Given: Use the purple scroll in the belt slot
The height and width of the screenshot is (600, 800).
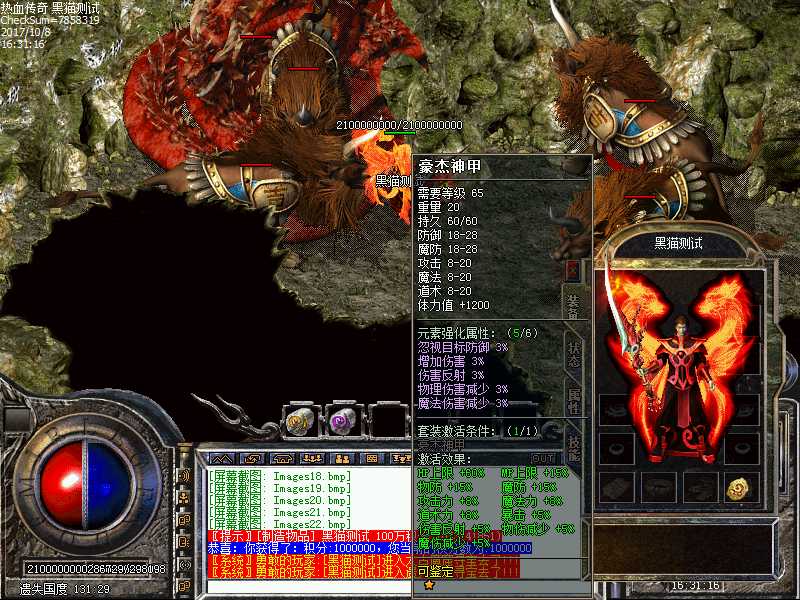Looking at the screenshot, I should pyautogui.click(x=343, y=421).
